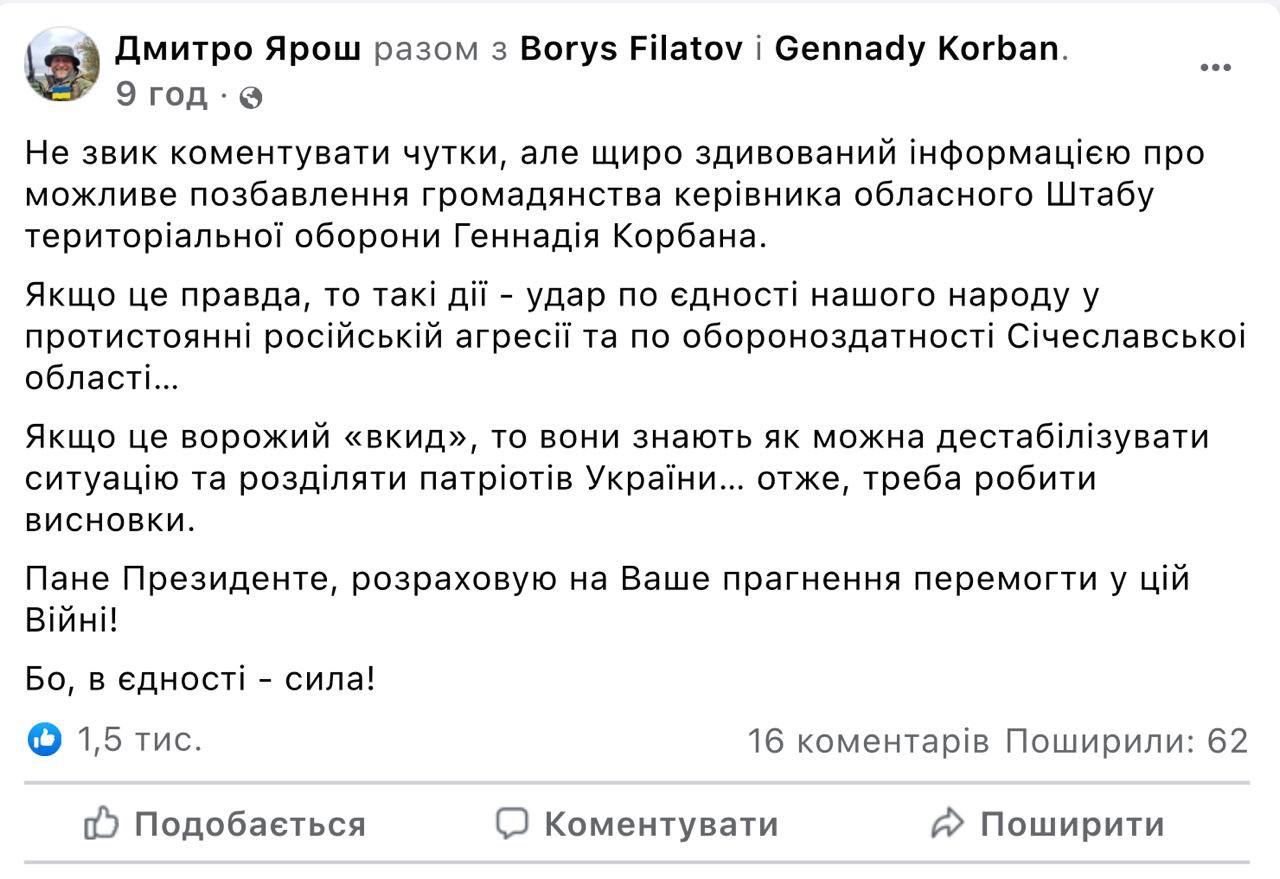1280x879 pixels.
Task: Show who reacted via "1,5 тис." count
Action: click(x=139, y=740)
